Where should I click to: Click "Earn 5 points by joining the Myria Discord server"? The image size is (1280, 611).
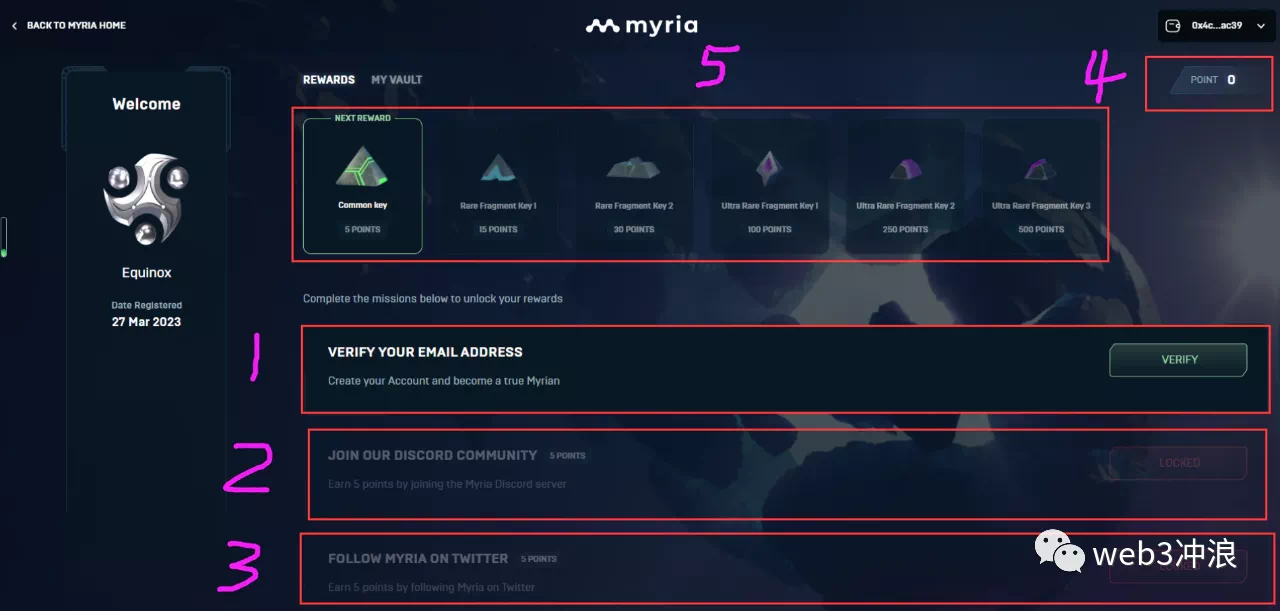[447, 484]
